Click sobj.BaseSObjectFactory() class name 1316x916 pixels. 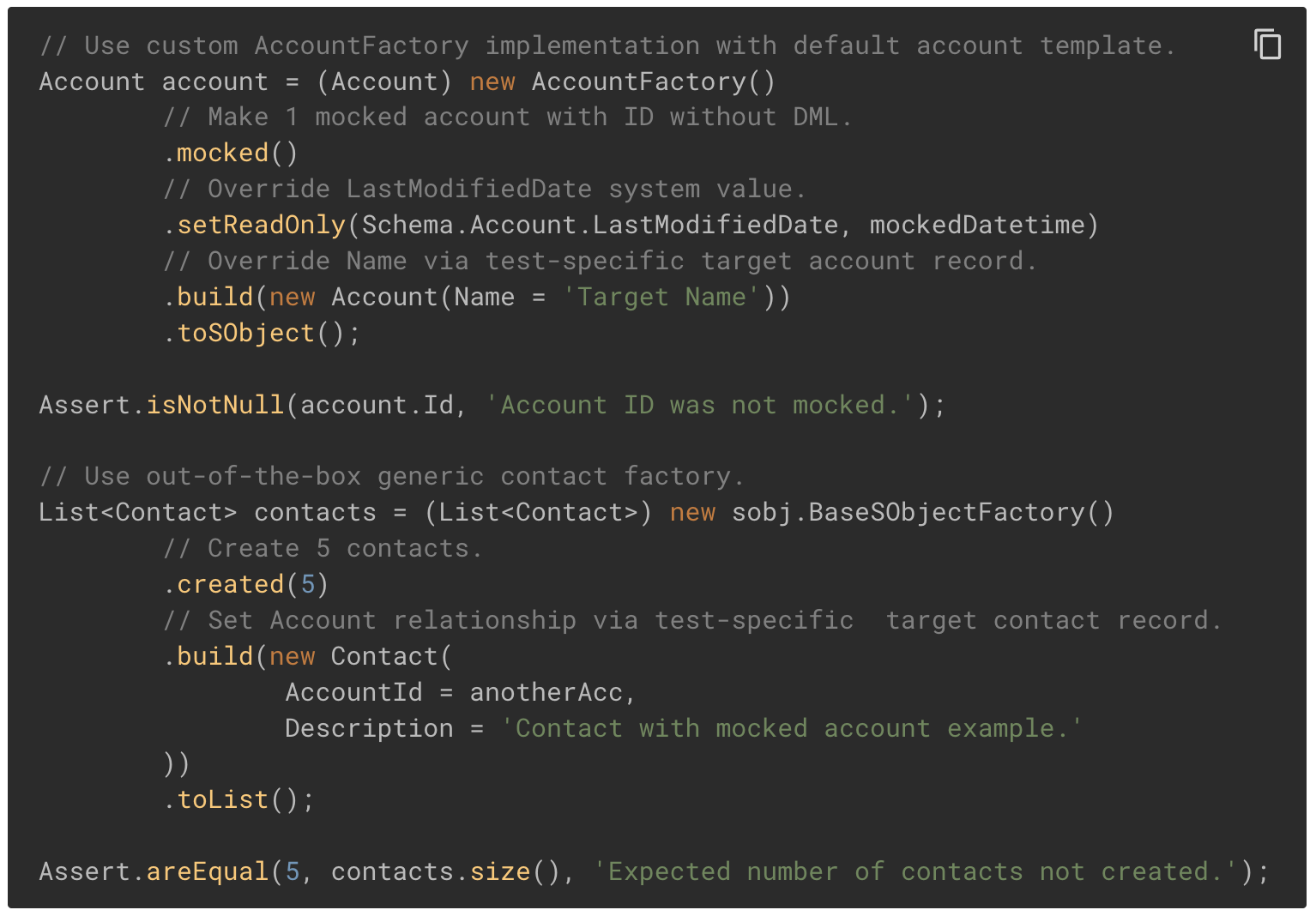922,512
